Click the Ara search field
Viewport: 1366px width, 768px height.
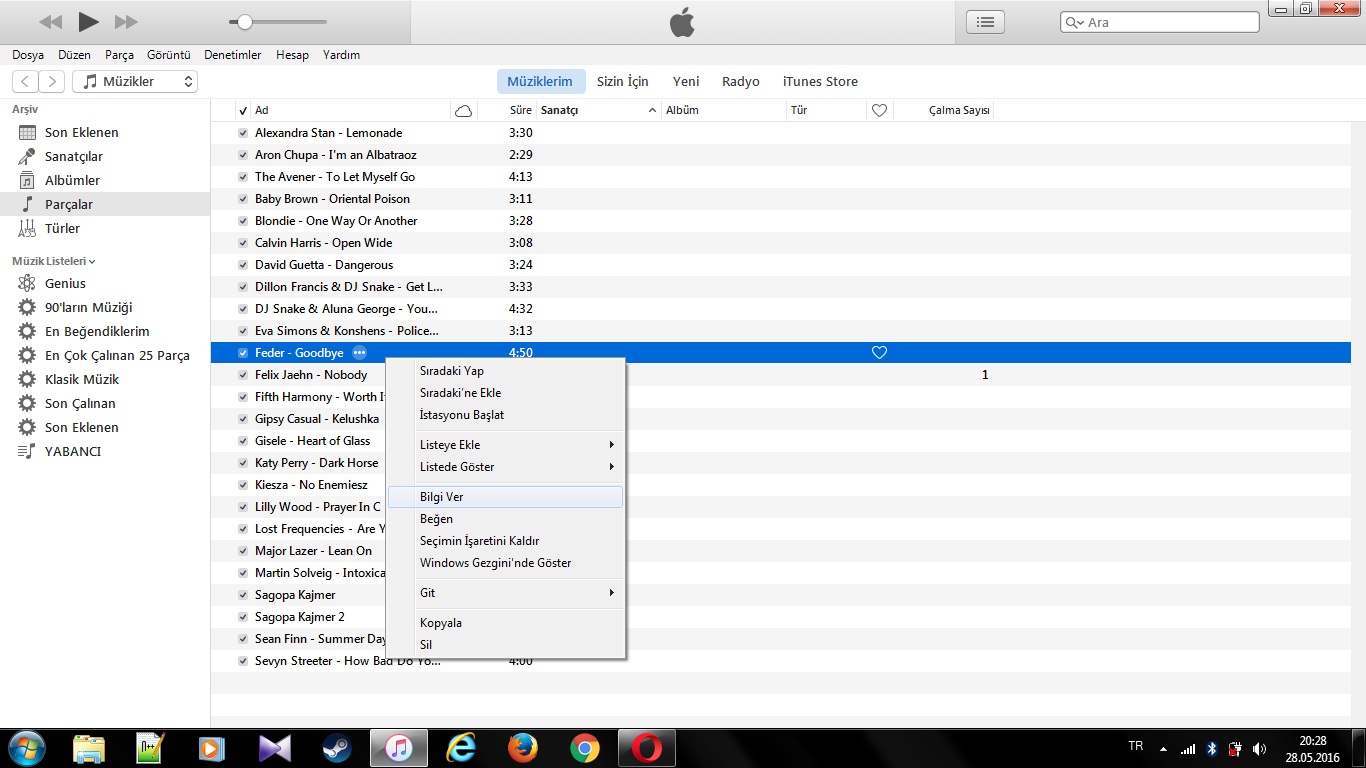tap(1159, 22)
